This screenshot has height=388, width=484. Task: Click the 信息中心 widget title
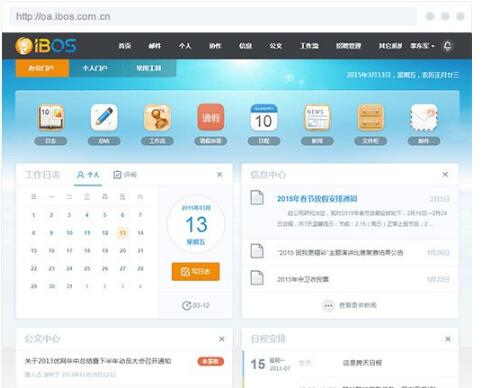tap(268, 174)
